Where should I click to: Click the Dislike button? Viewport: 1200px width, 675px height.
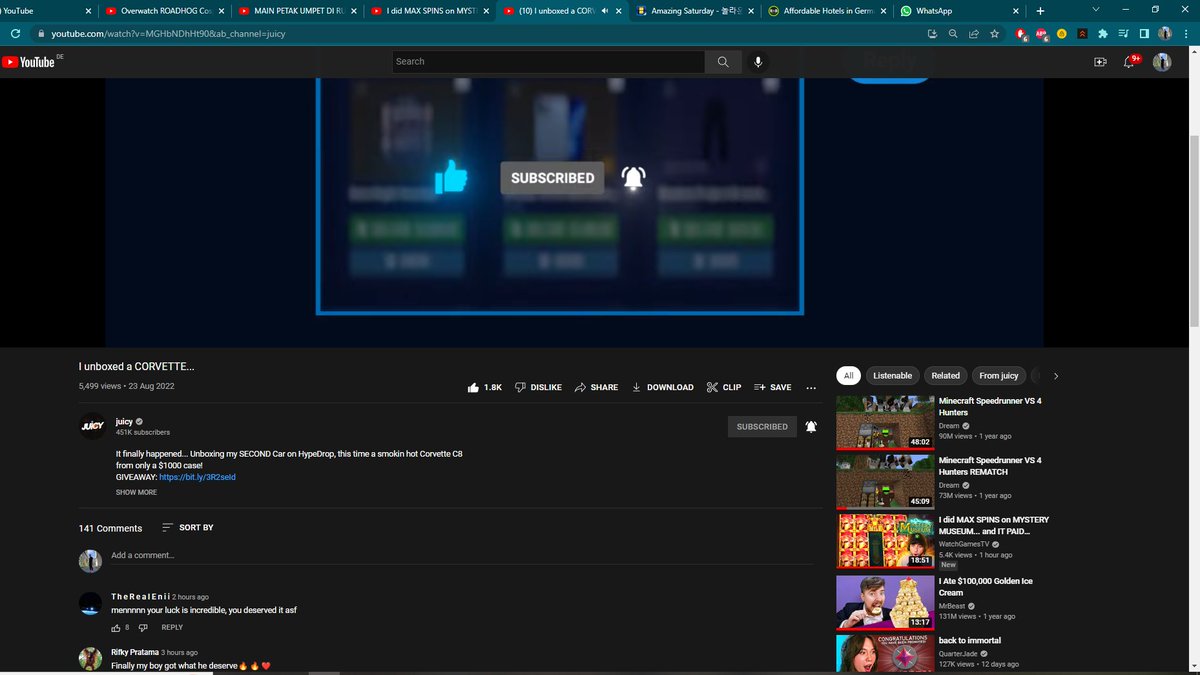pyautogui.click(x=538, y=387)
